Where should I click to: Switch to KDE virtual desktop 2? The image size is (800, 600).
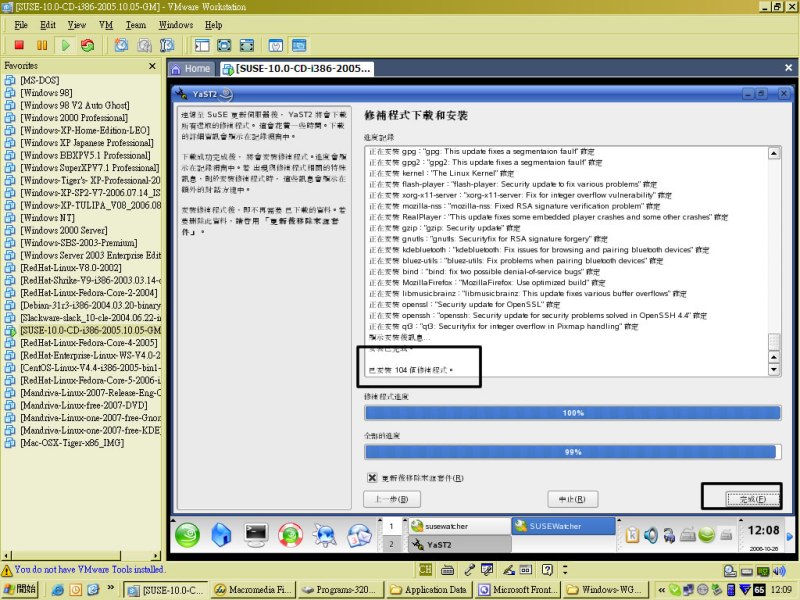point(391,544)
